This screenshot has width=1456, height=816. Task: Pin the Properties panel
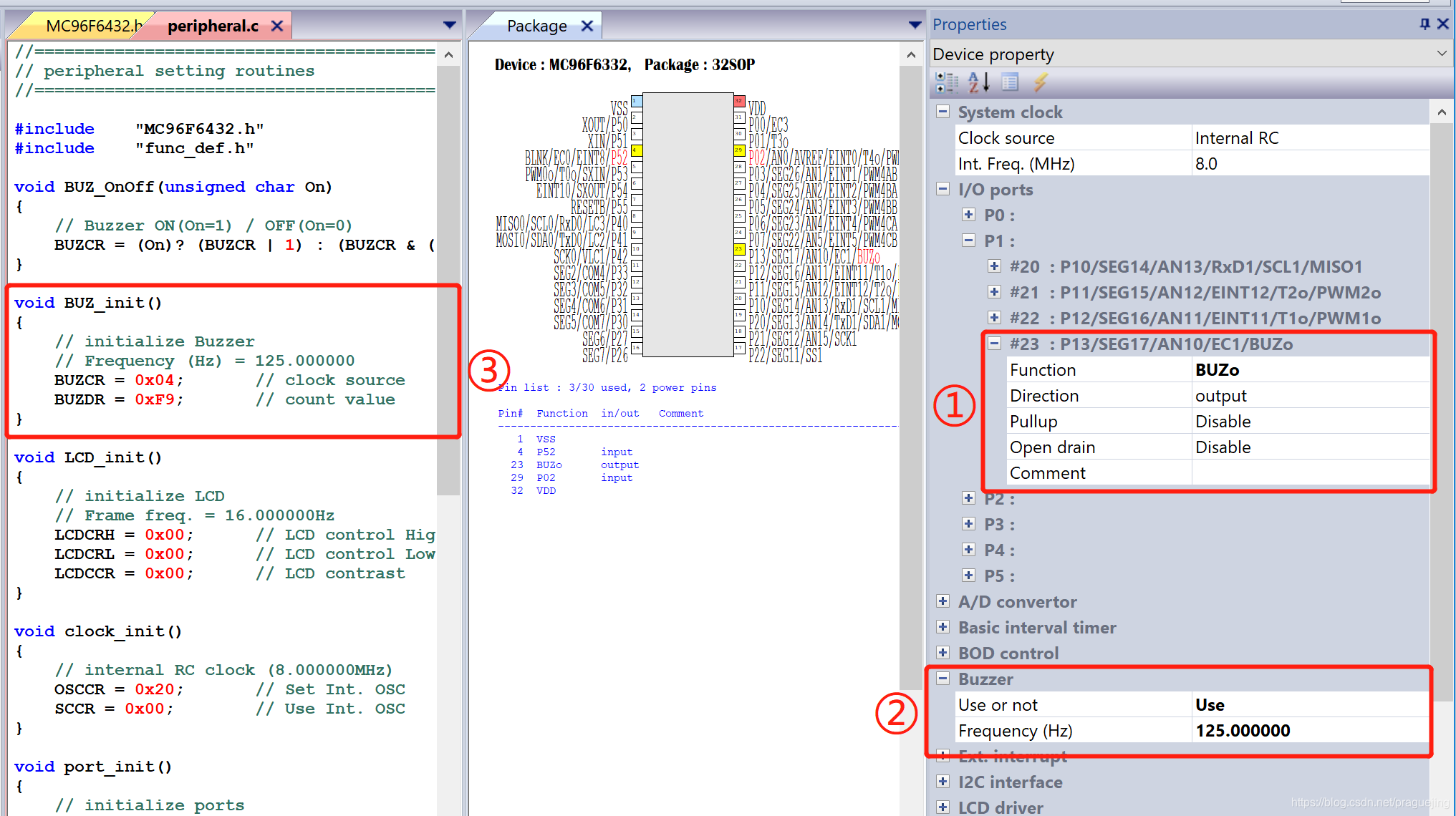pyautogui.click(x=1424, y=24)
